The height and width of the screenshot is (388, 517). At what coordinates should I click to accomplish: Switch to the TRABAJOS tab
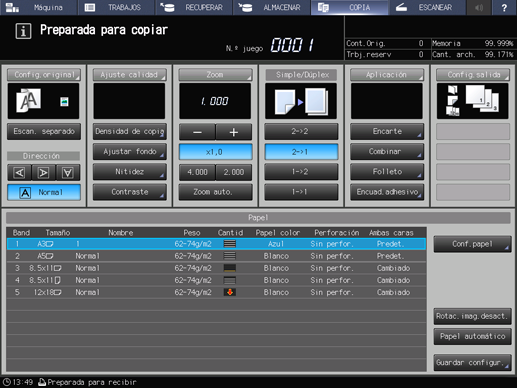[x=116, y=7]
